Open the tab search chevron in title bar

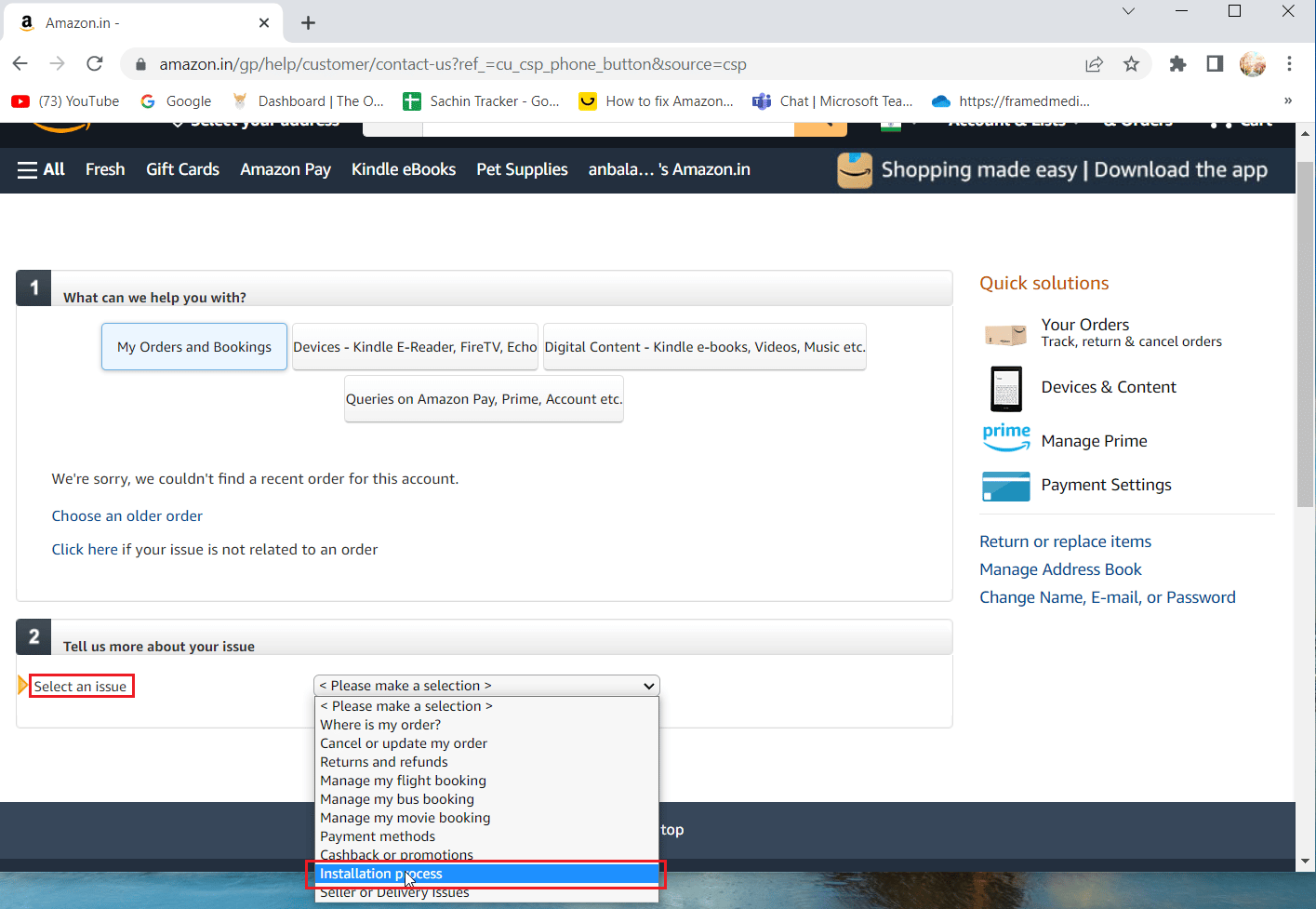pyautogui.click(x=1128, y=11)
